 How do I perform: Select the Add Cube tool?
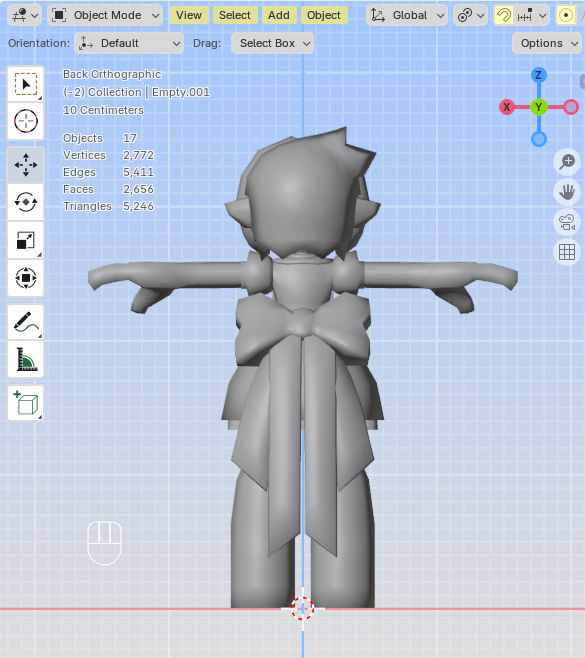click(26, 403)
